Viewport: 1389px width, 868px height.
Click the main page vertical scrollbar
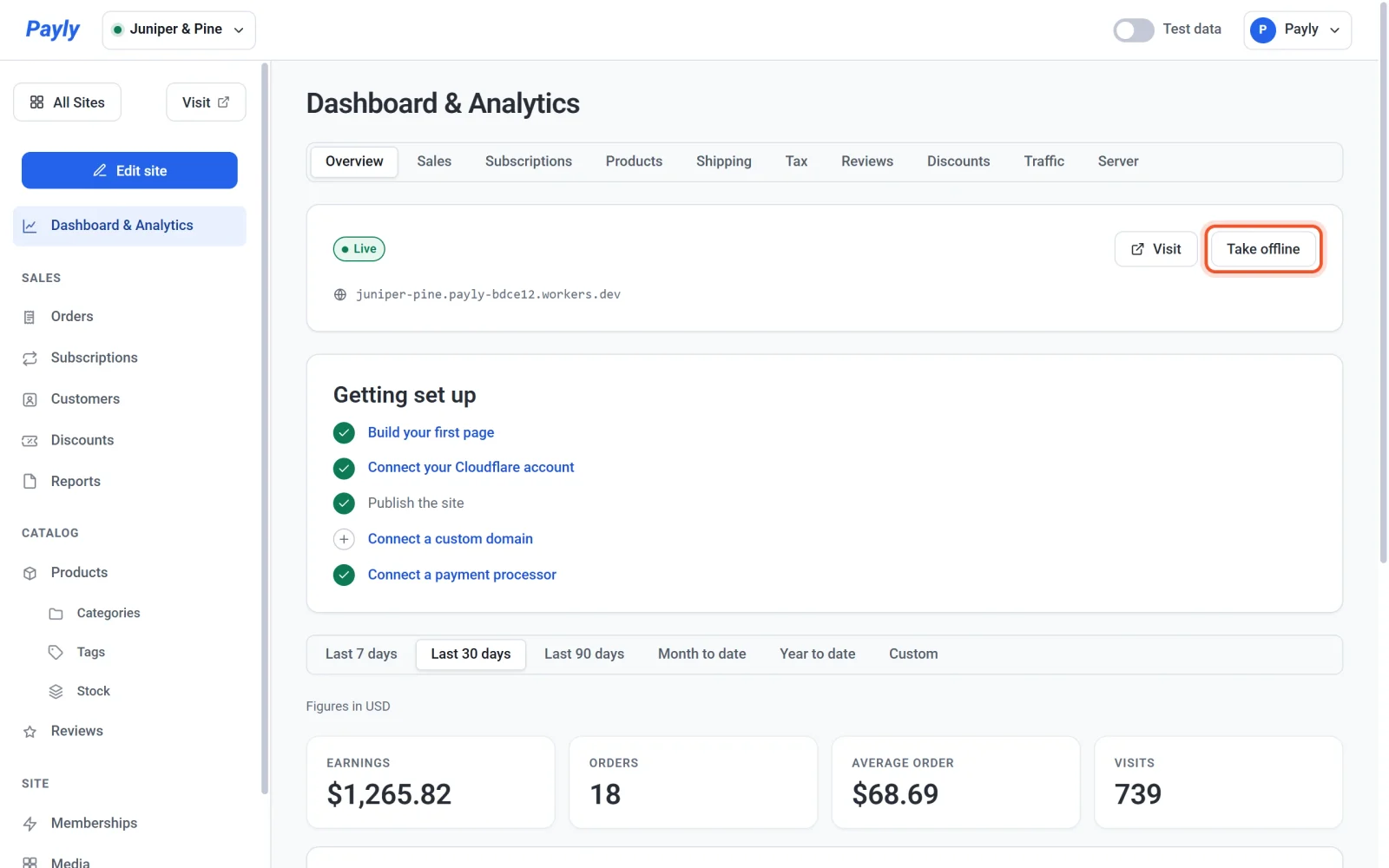tap(1383, 282)
